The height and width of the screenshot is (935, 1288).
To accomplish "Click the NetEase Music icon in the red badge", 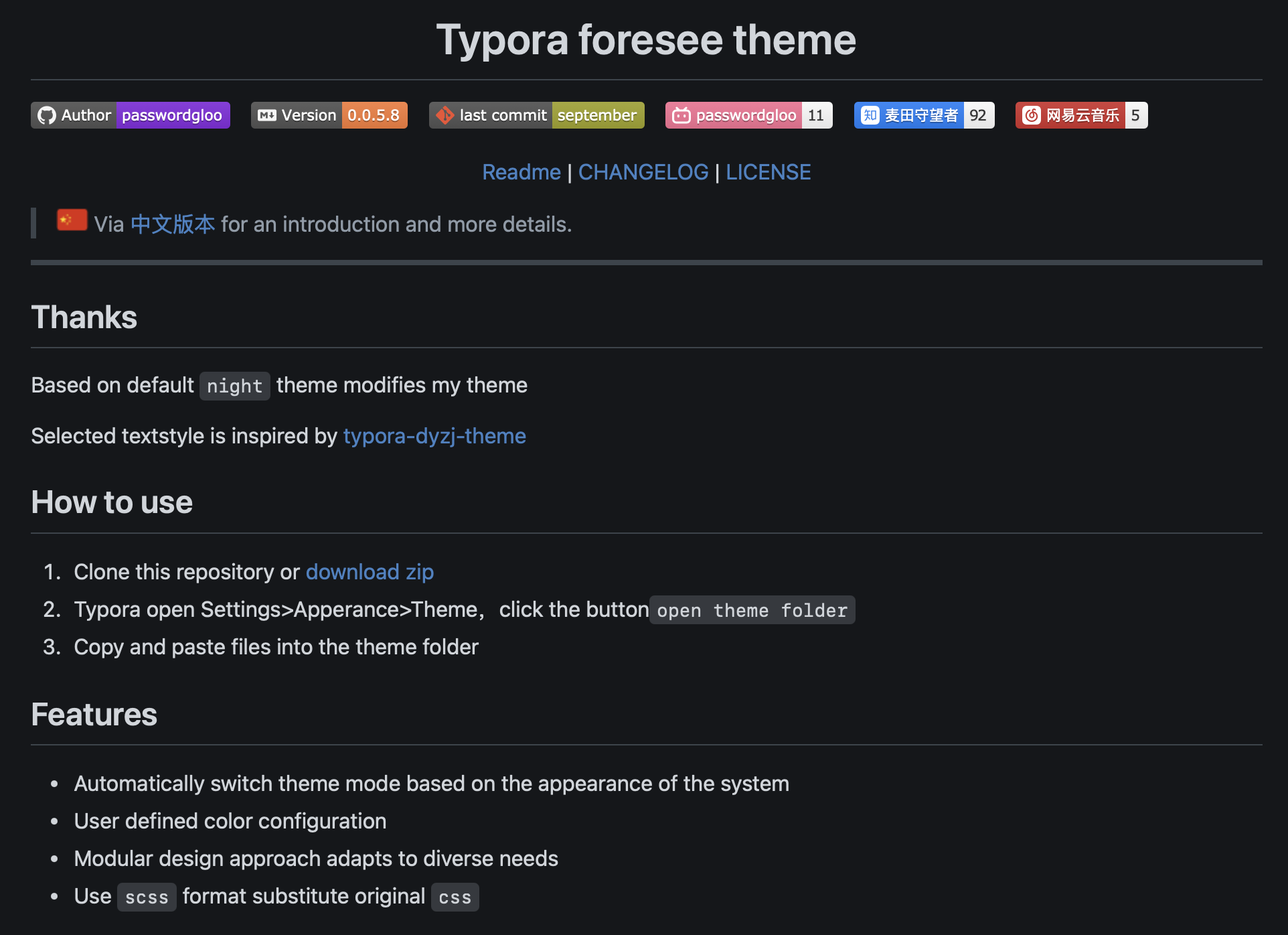I will click(x=1032, y=115).
